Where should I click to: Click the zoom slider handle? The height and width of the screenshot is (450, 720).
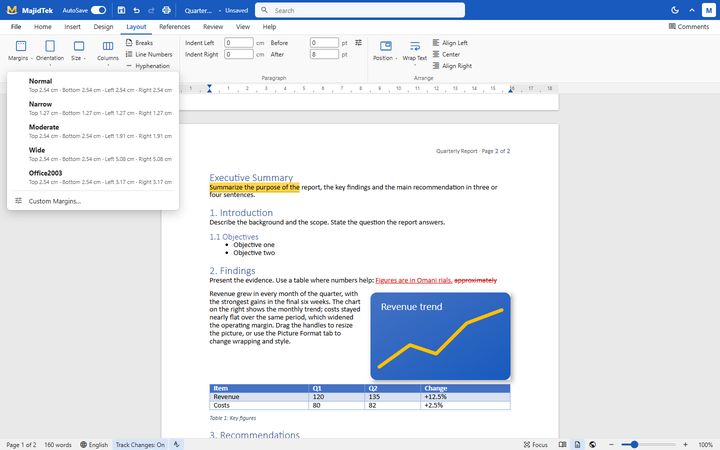pyautogui.click(x=634, y=444)
